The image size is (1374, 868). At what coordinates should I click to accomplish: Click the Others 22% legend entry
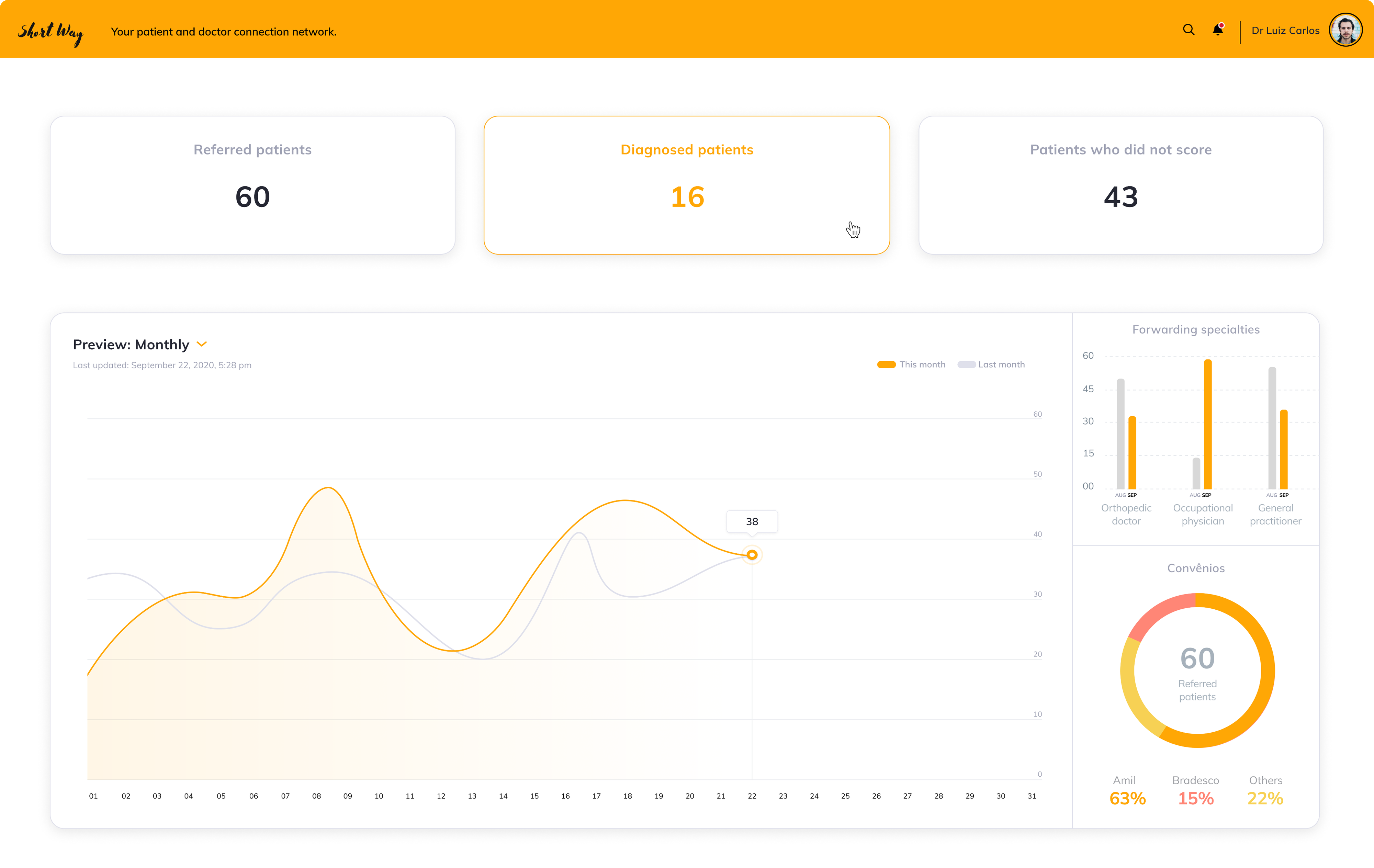pyautogui.click(x=1265, y=790)
